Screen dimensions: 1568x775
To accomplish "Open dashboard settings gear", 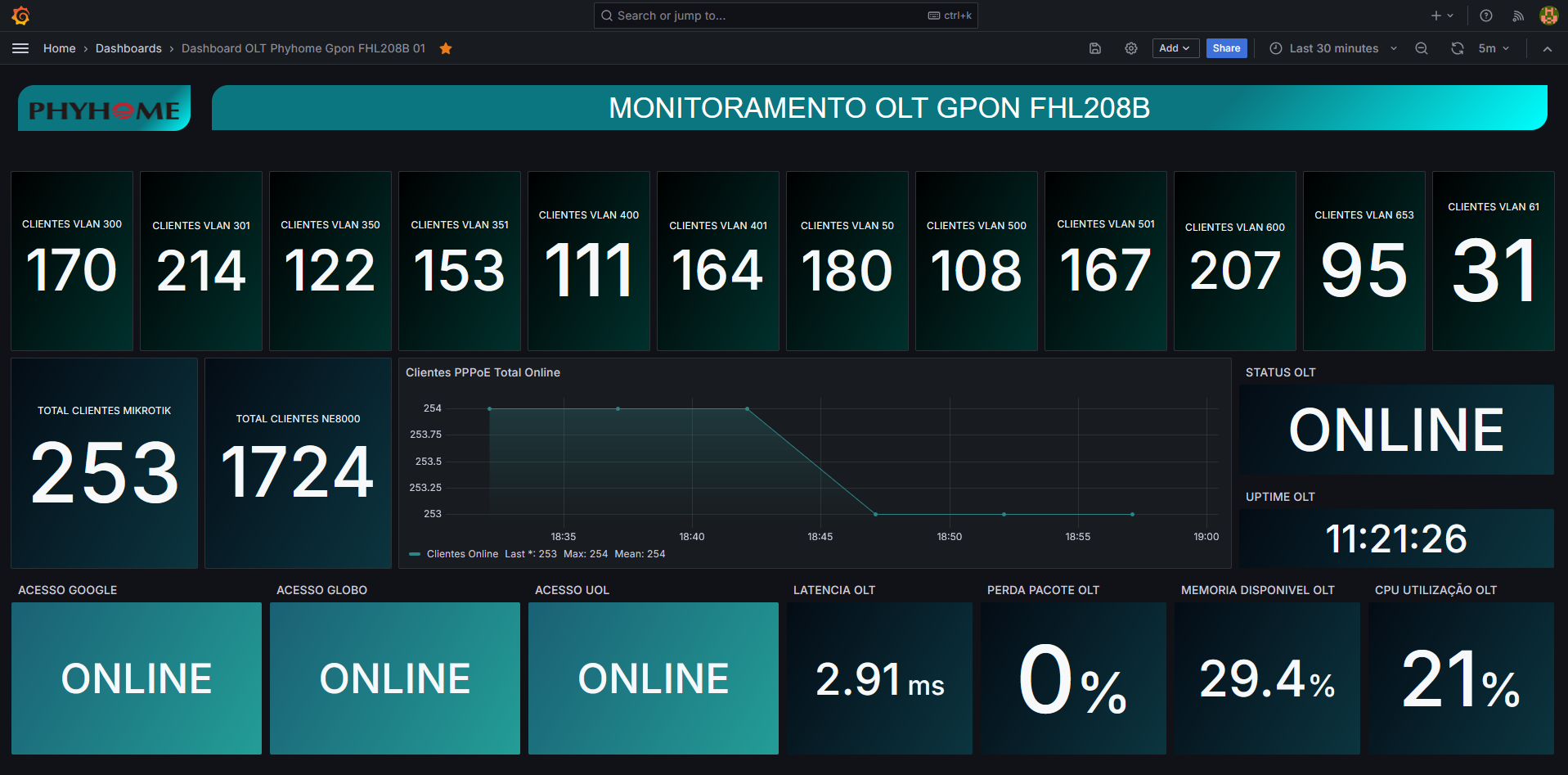I will pos(1131,48).
